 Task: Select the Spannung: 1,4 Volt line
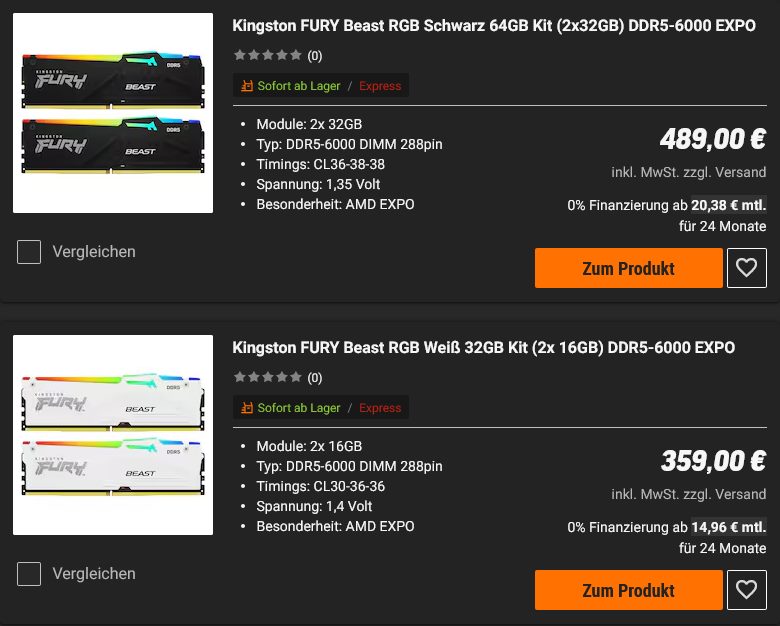tap(314, 506)
